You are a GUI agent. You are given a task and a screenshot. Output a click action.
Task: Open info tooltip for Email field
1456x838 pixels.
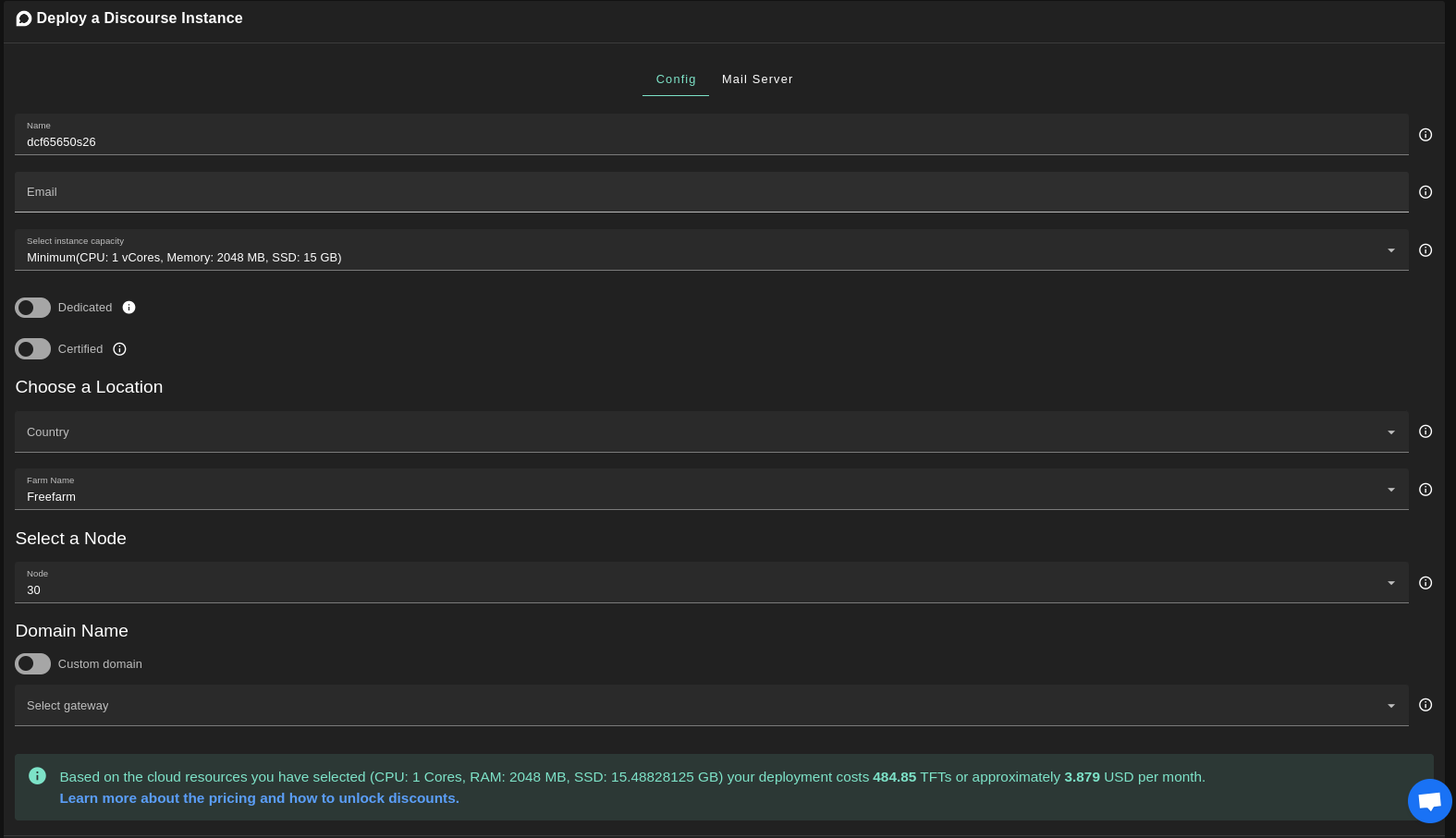(1425, 192)
